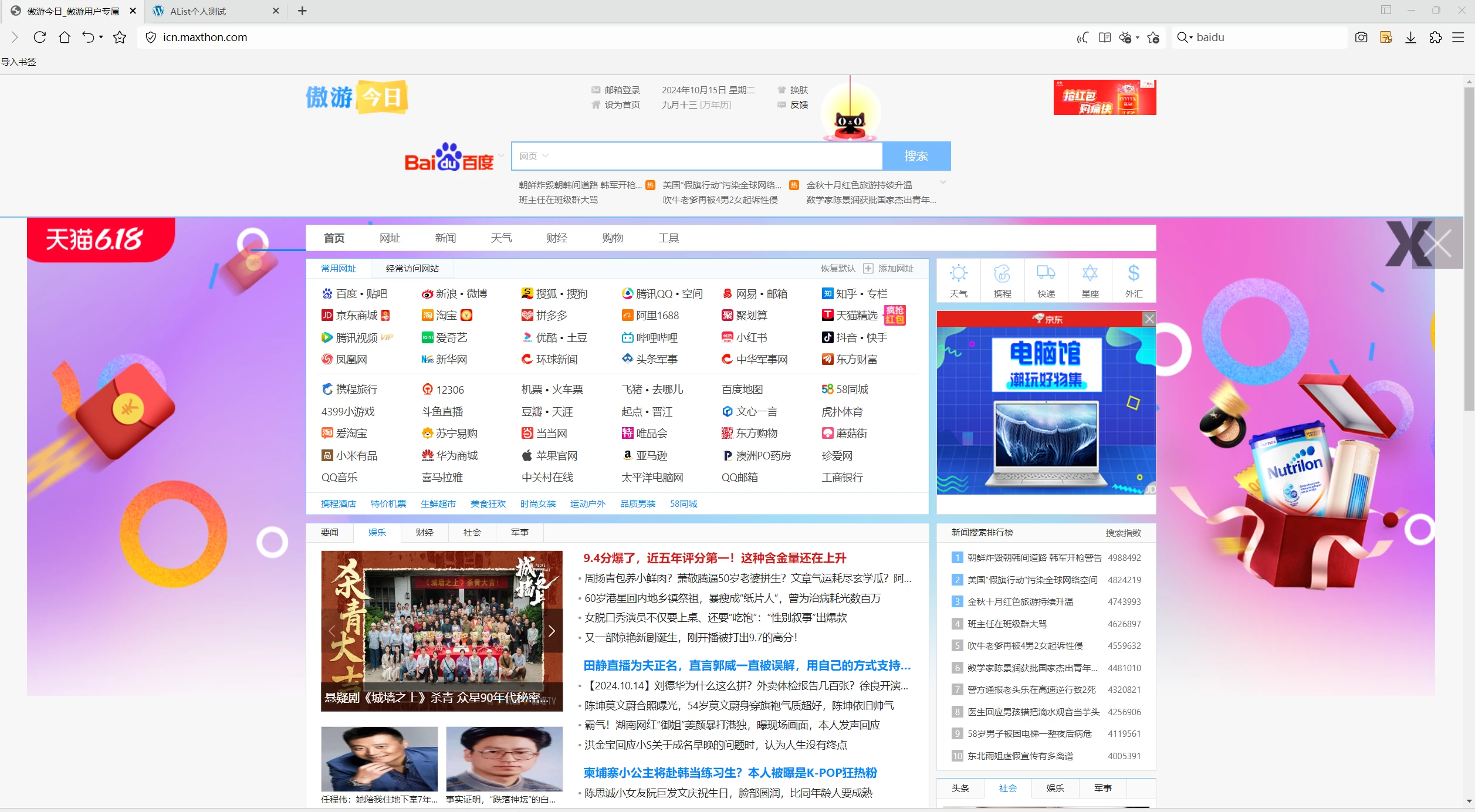Image resolution: width=1475 pixels, height=812 pixels.
Task: Reload the current page
Action: point(40,37)
